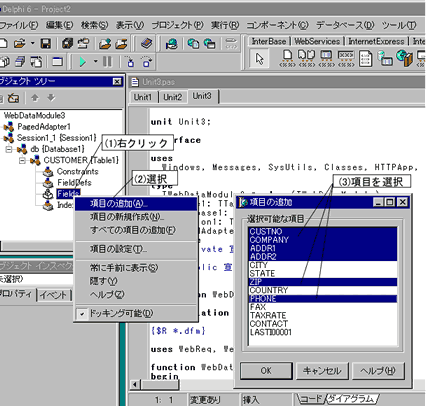Choose 項目の追加(A) in context menu

click(x=136, y=203)
